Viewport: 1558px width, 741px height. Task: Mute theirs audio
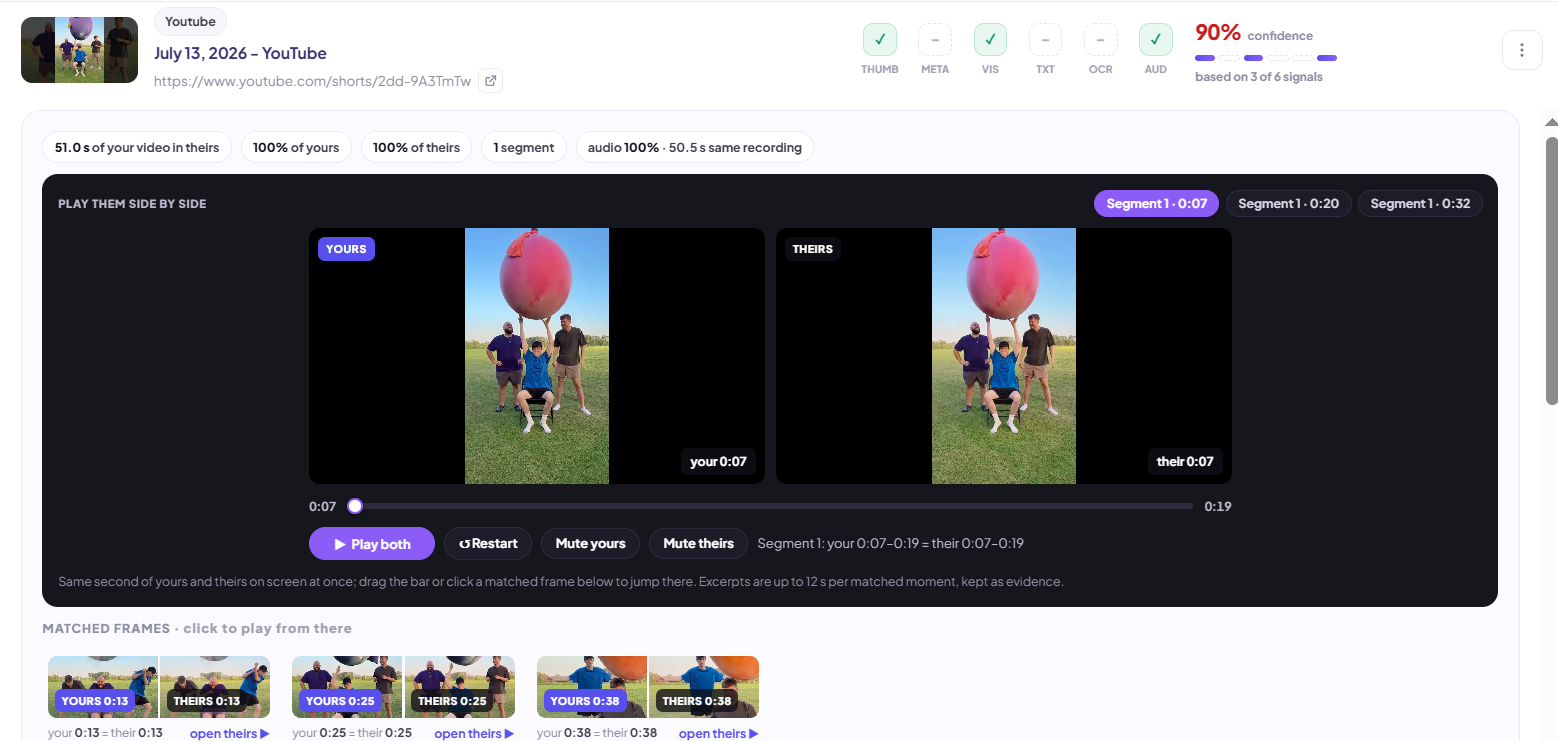tap(699, 544)
